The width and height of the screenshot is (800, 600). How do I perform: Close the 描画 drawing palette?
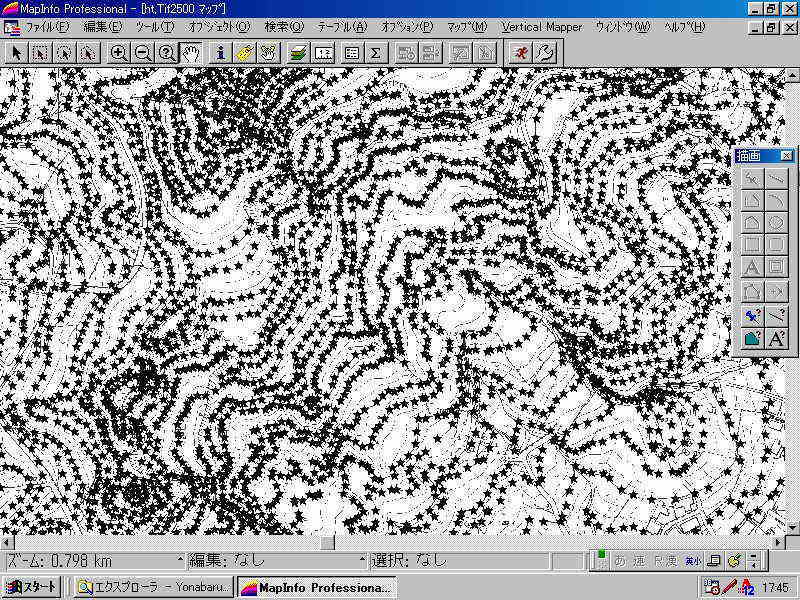coord(787,156)
